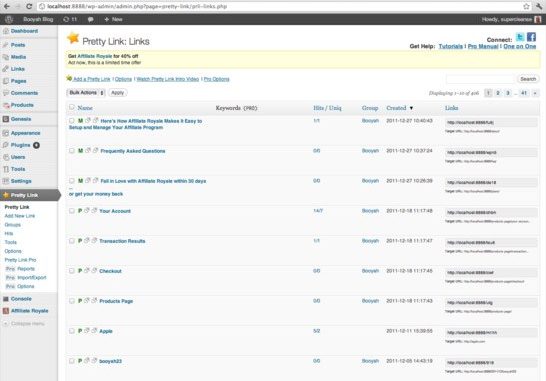The height and width of the screenshot is (381, 546).
Task: Check the Your Account row
Action: 72,211
